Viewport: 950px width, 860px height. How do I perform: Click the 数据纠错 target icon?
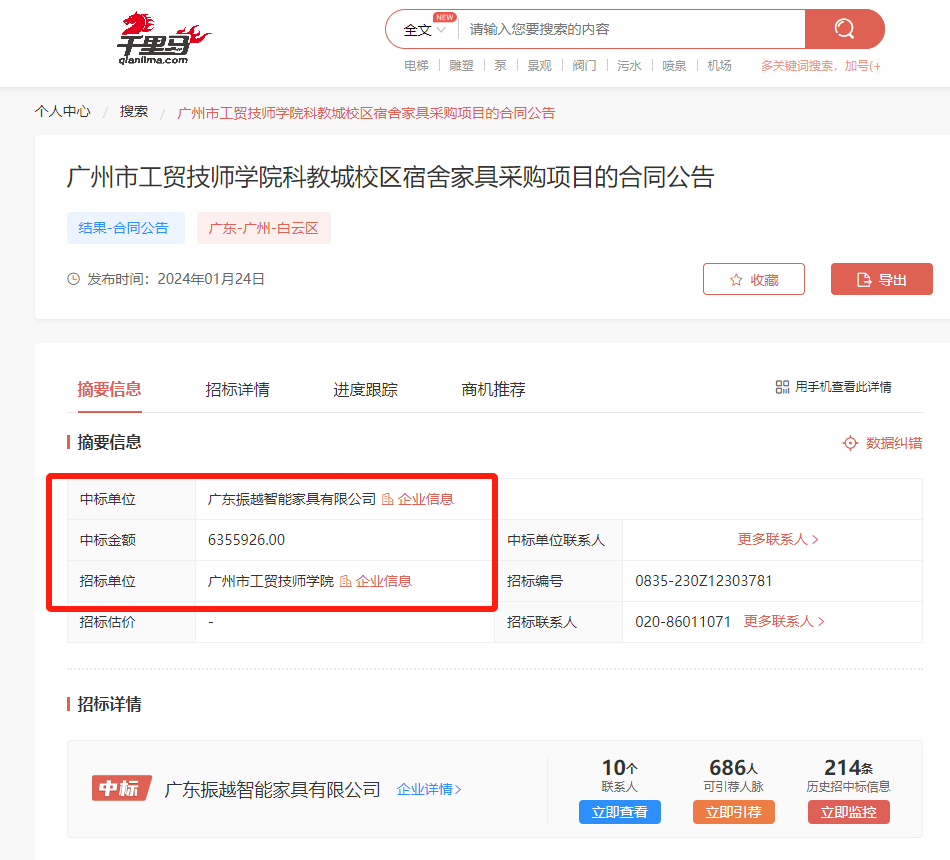coord(850,443)
